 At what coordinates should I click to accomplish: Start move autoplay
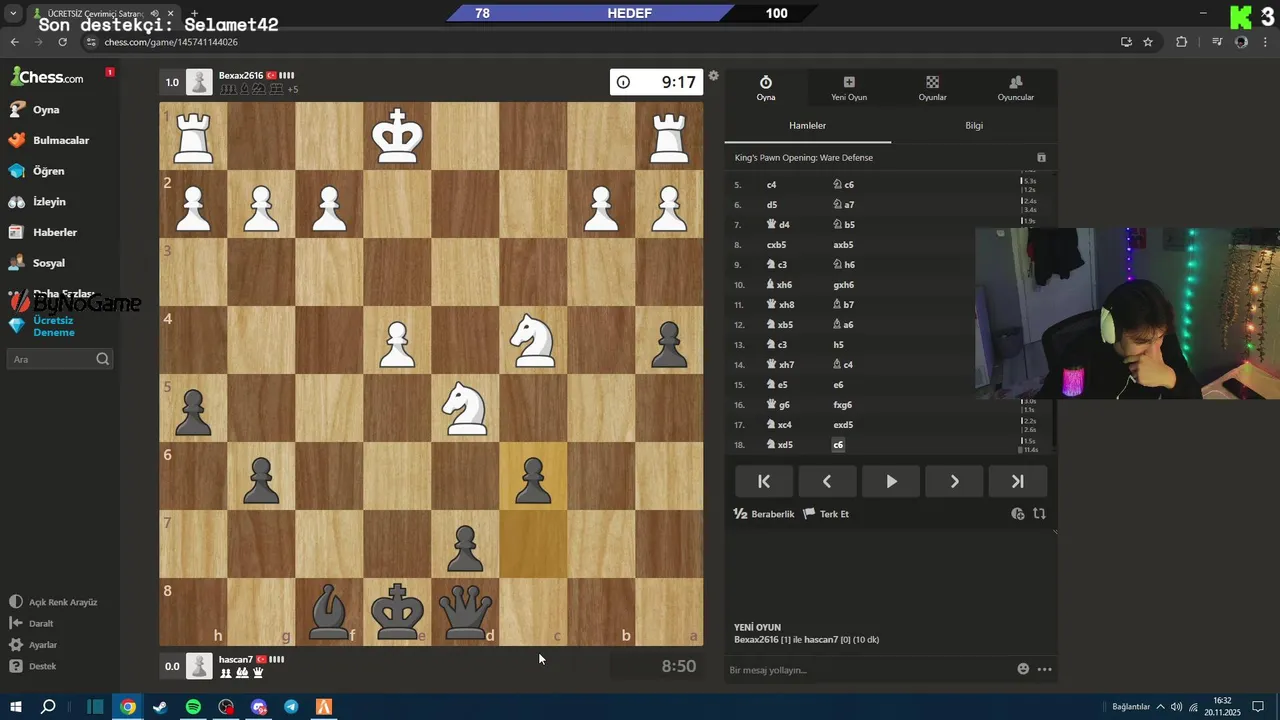pyautogui.click(x=891, y=481)
